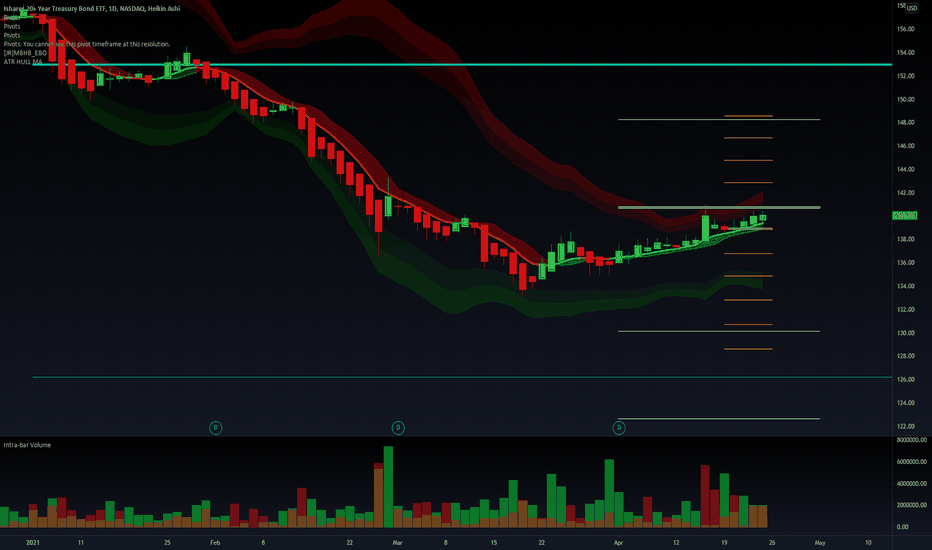This screenshot has width=932, height=550.
Task: Click the 130.00 price axis label
Action: [906, 333]
